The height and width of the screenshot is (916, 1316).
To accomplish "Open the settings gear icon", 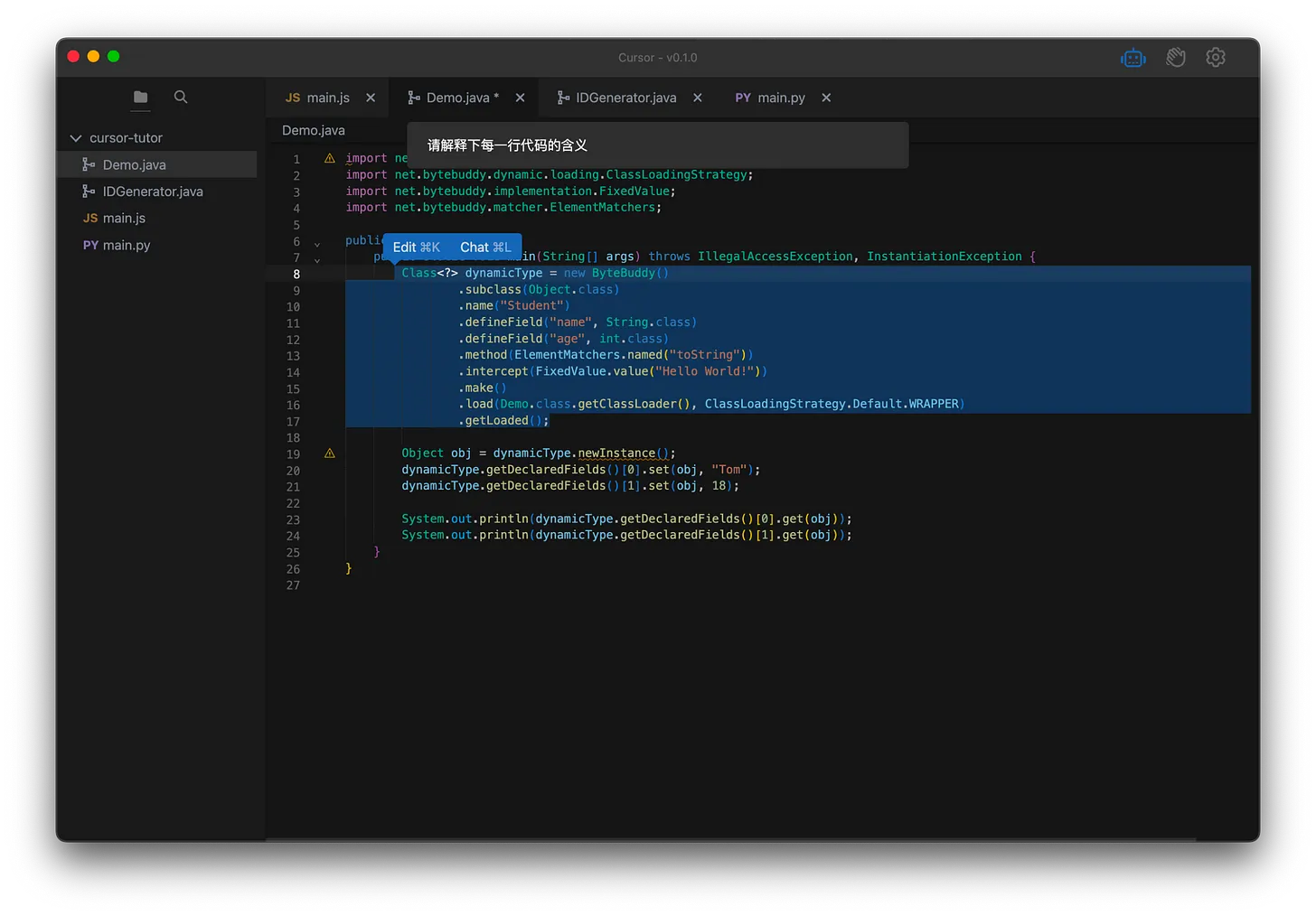I will click(x=1216, y=58).
